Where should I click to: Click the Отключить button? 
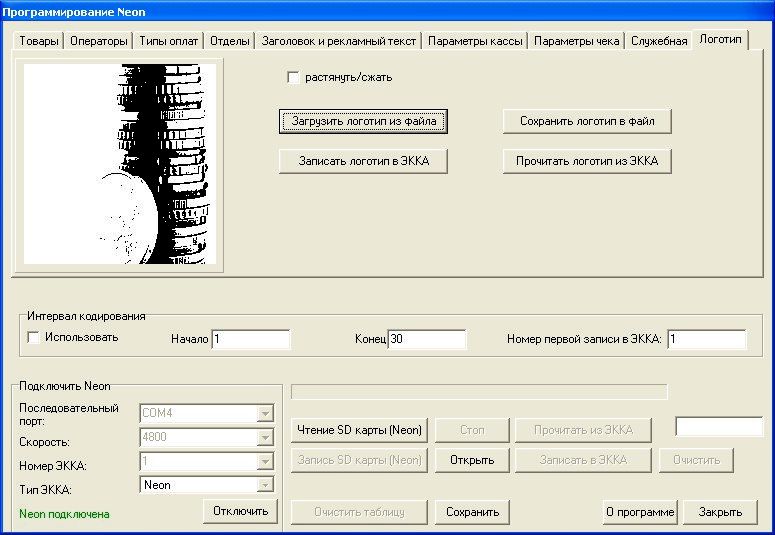240,511
